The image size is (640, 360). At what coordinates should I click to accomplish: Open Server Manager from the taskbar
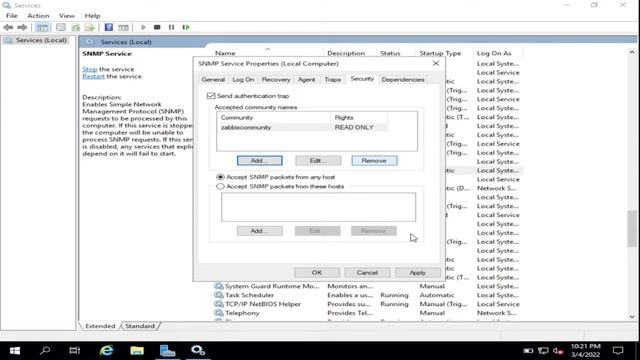click(167, 351)
